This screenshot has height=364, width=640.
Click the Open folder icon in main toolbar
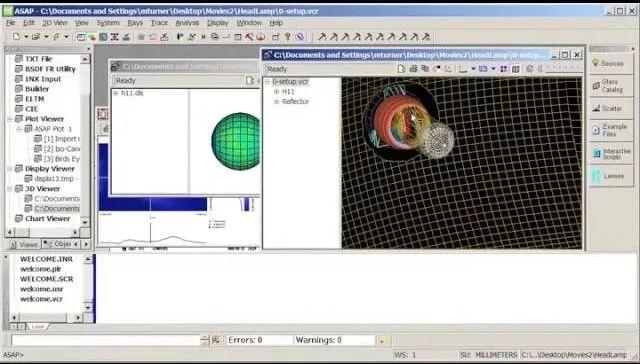pyautogui.click(x=36, y=37)
